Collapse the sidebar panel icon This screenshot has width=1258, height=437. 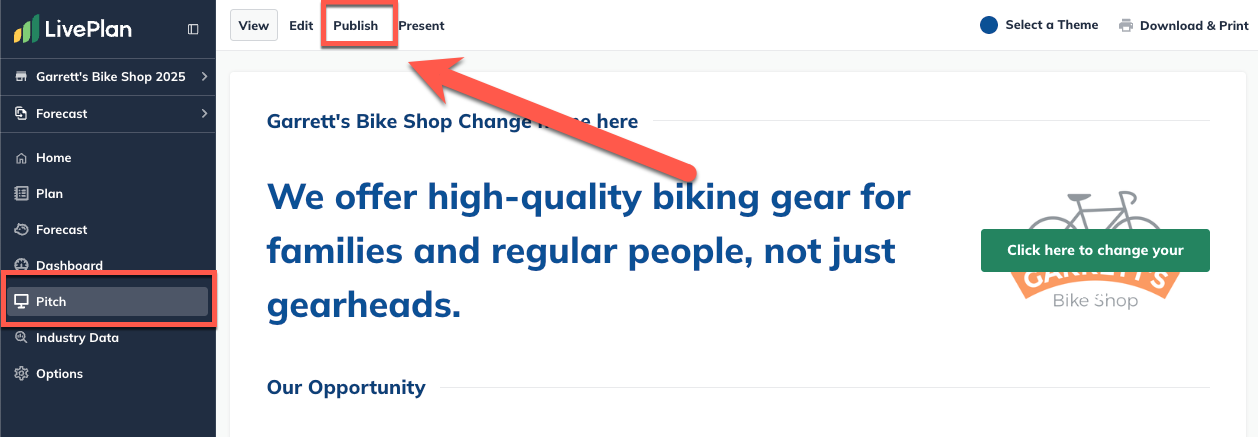click(193, 30)
